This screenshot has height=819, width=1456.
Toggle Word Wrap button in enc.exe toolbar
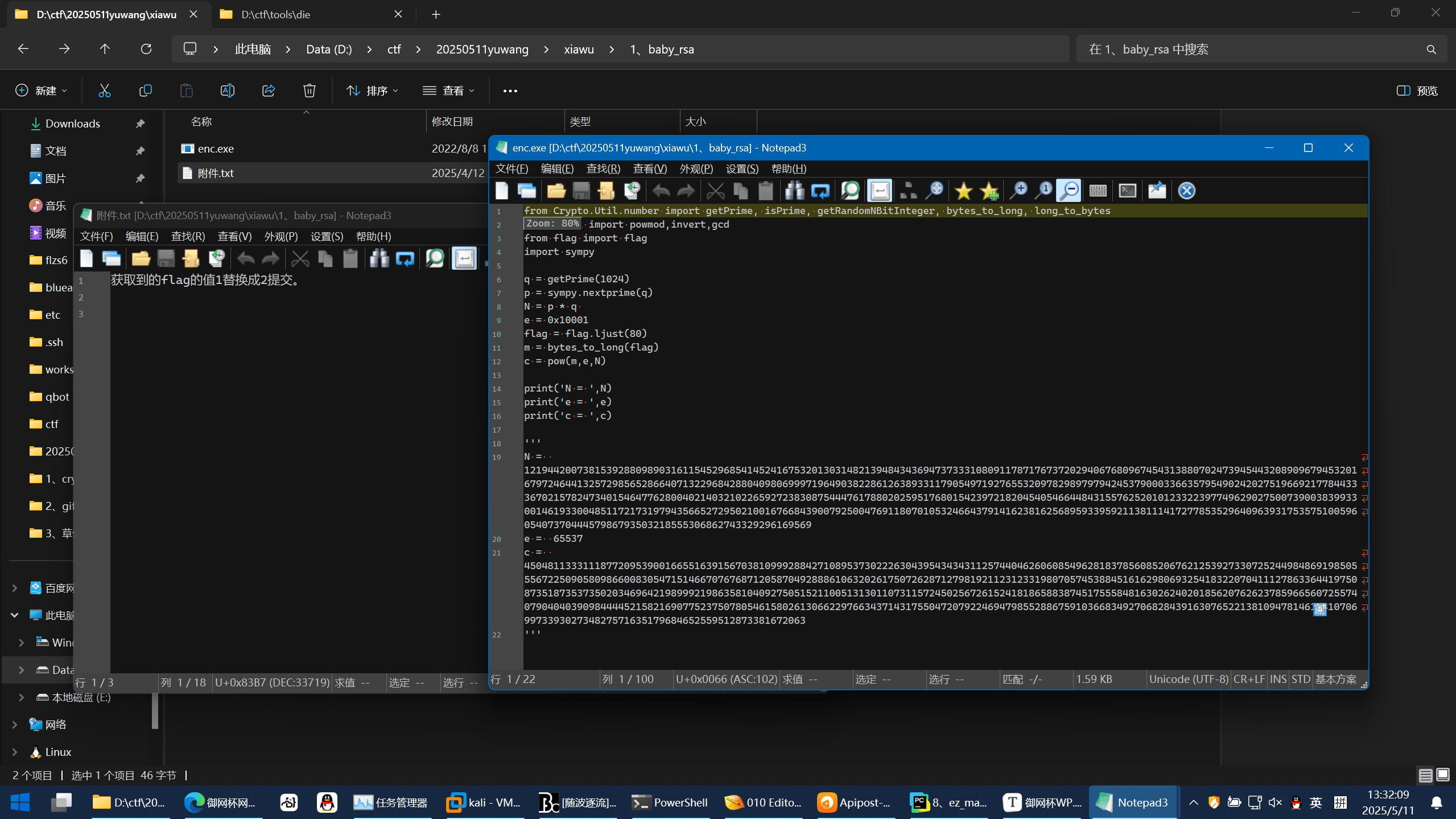tap(880, 191)
